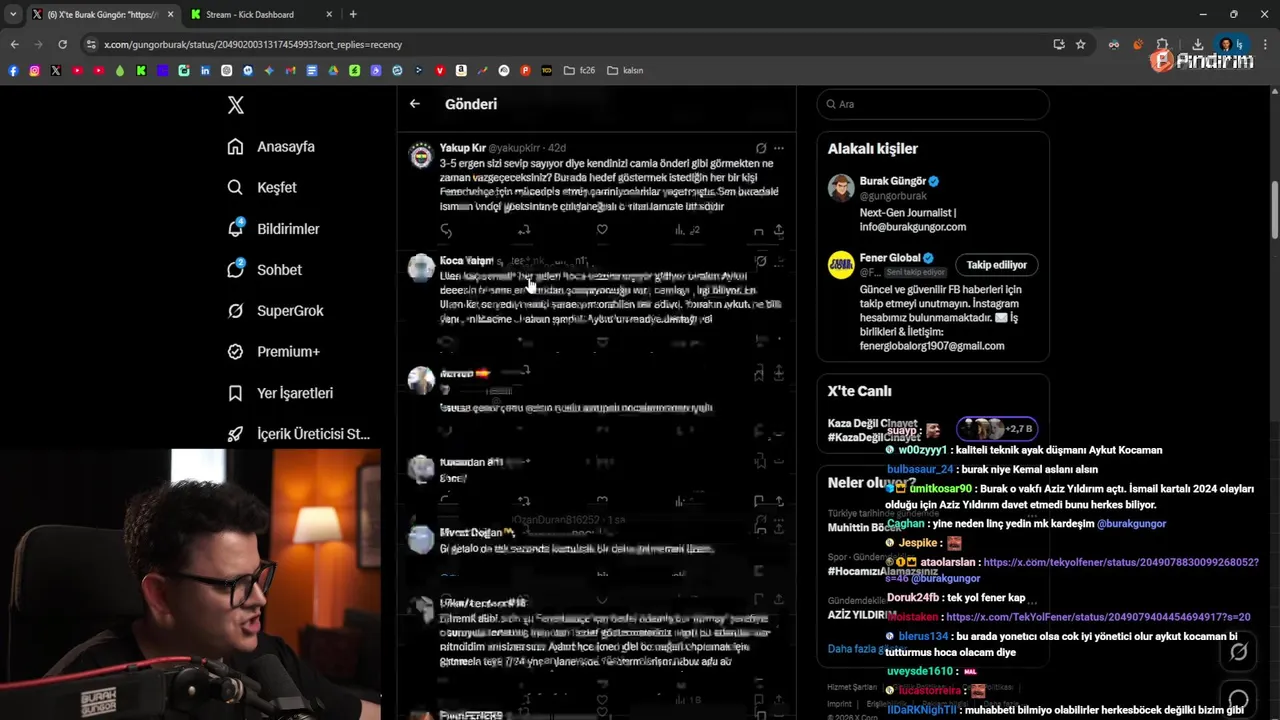Open Google Drive bookmark
The height and width of the screenshot is (720, 1280).
point(333,71)
